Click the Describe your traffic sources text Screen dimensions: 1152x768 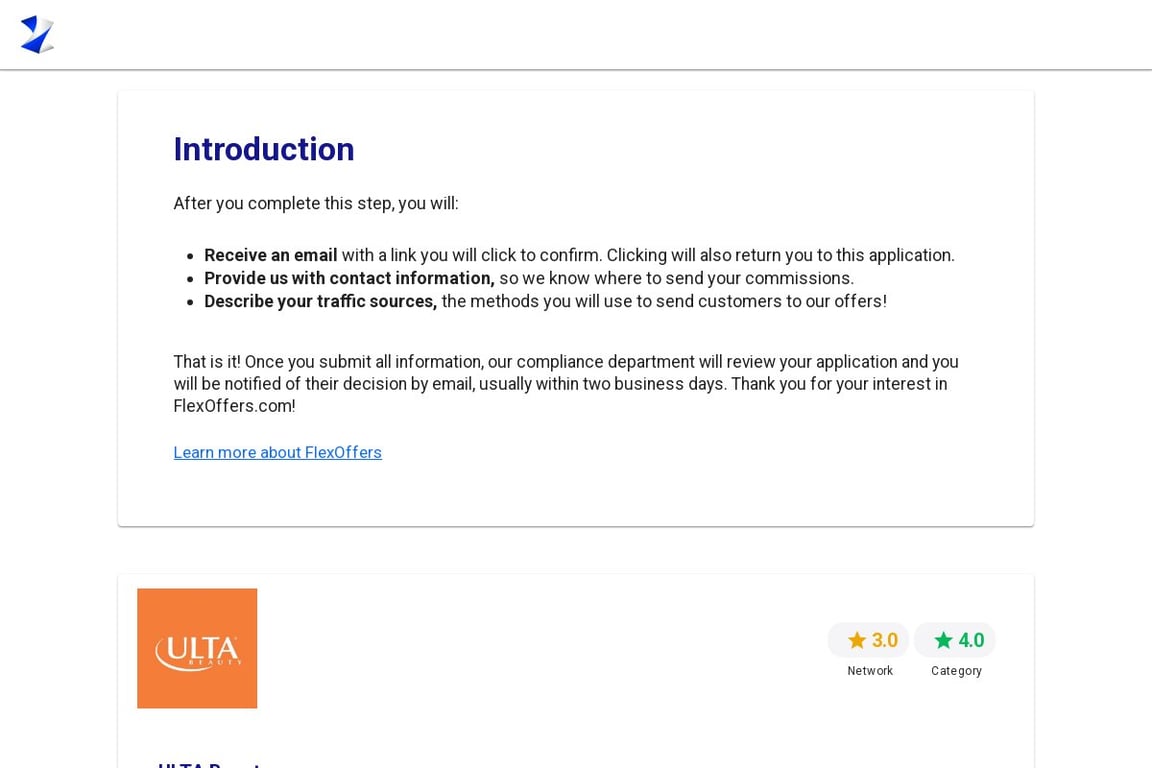coord(320,301)
